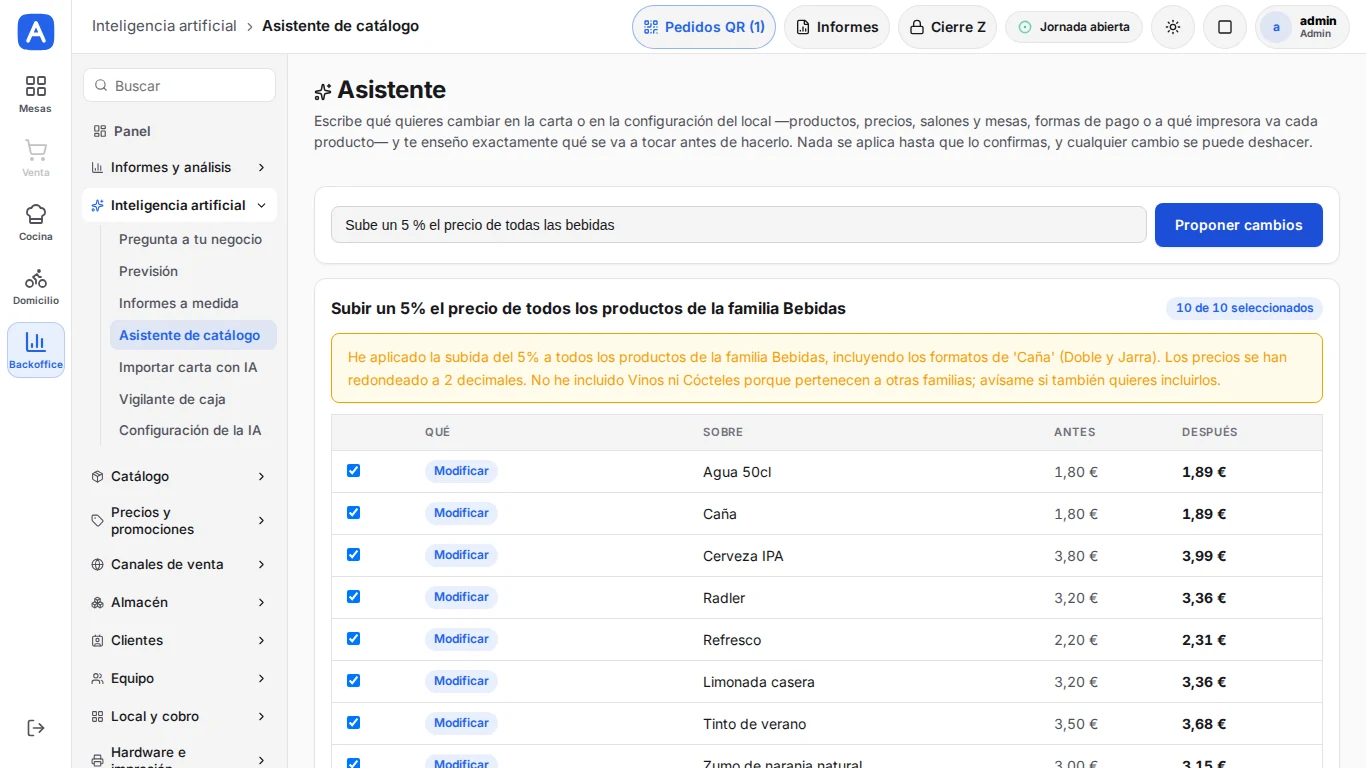1366x768 pixels.
Task: Click the logout icon in the left rail
Action: pos(36,728)
